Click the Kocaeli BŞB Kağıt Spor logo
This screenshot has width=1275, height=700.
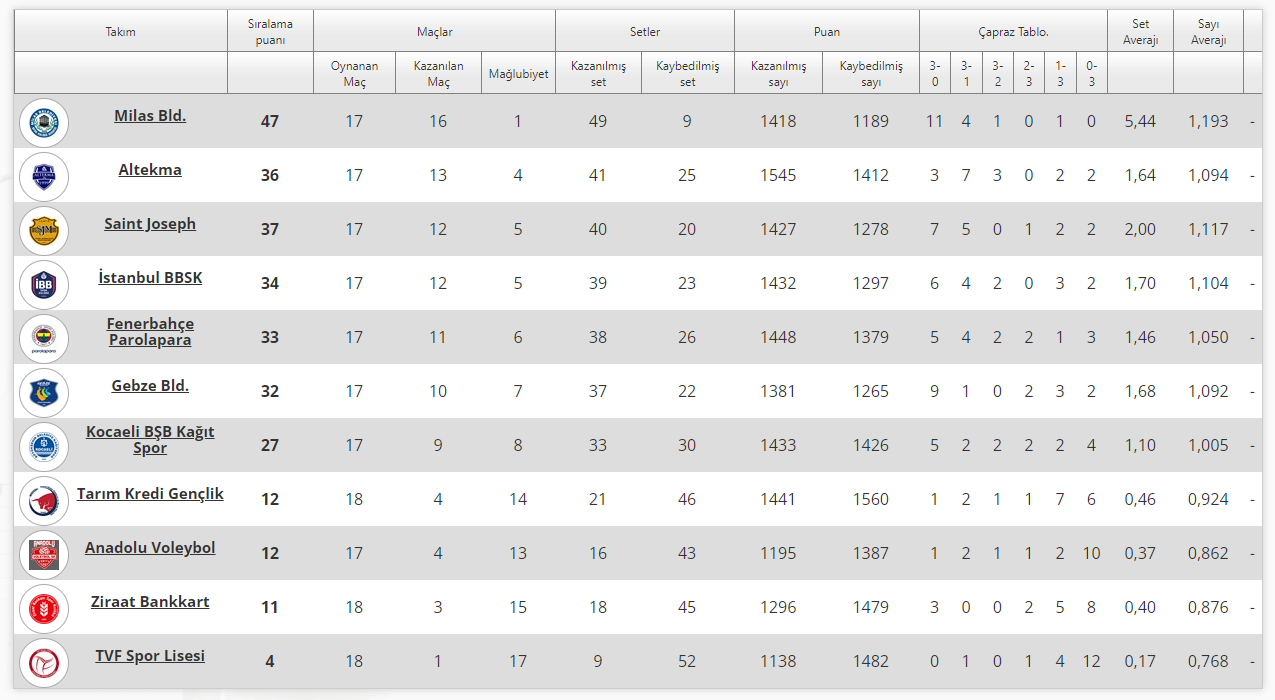(x=44, y=447)
